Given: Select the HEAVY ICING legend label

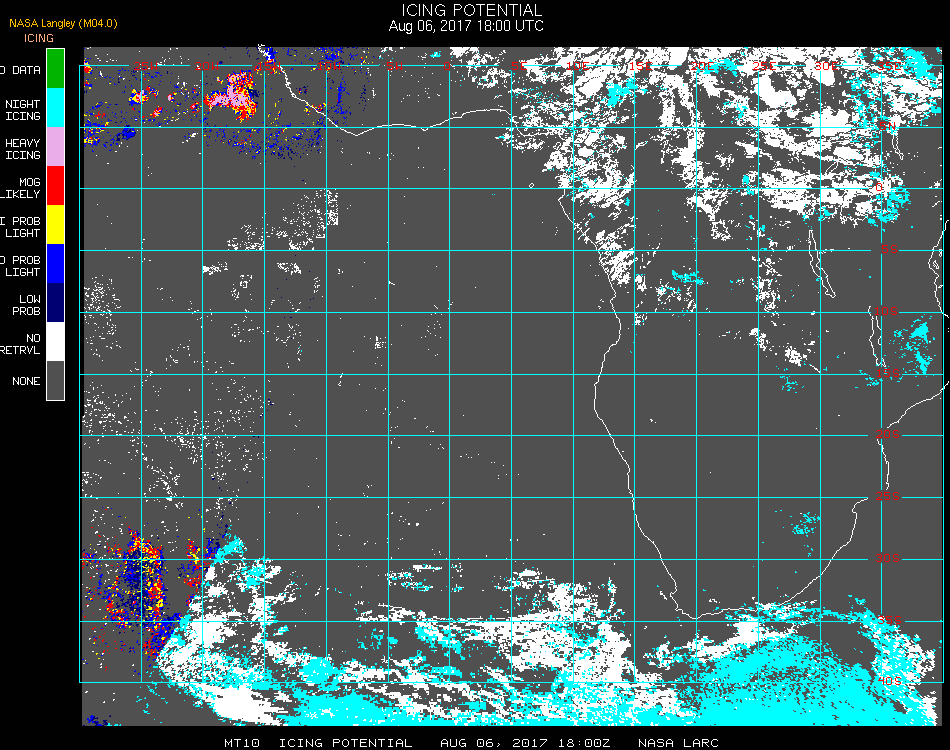Looking at the screenshot, I should (22, 149).
